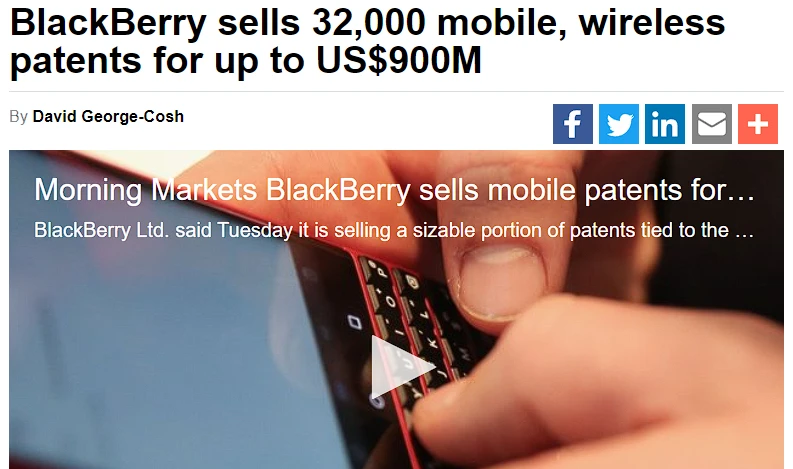The height and width of the screenshot is (469, 793).
Task: Click the "Morning Markets" words in video overlay
Action: (146, 190)
